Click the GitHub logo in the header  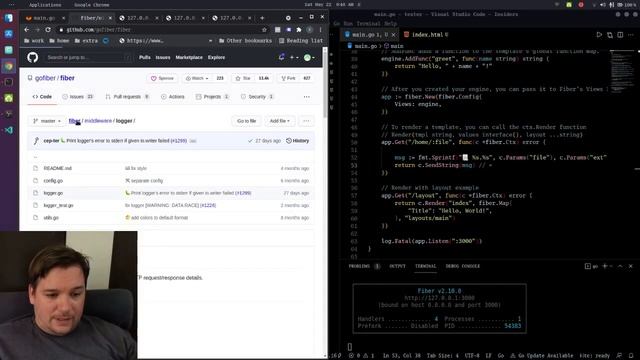click(33, 58)
